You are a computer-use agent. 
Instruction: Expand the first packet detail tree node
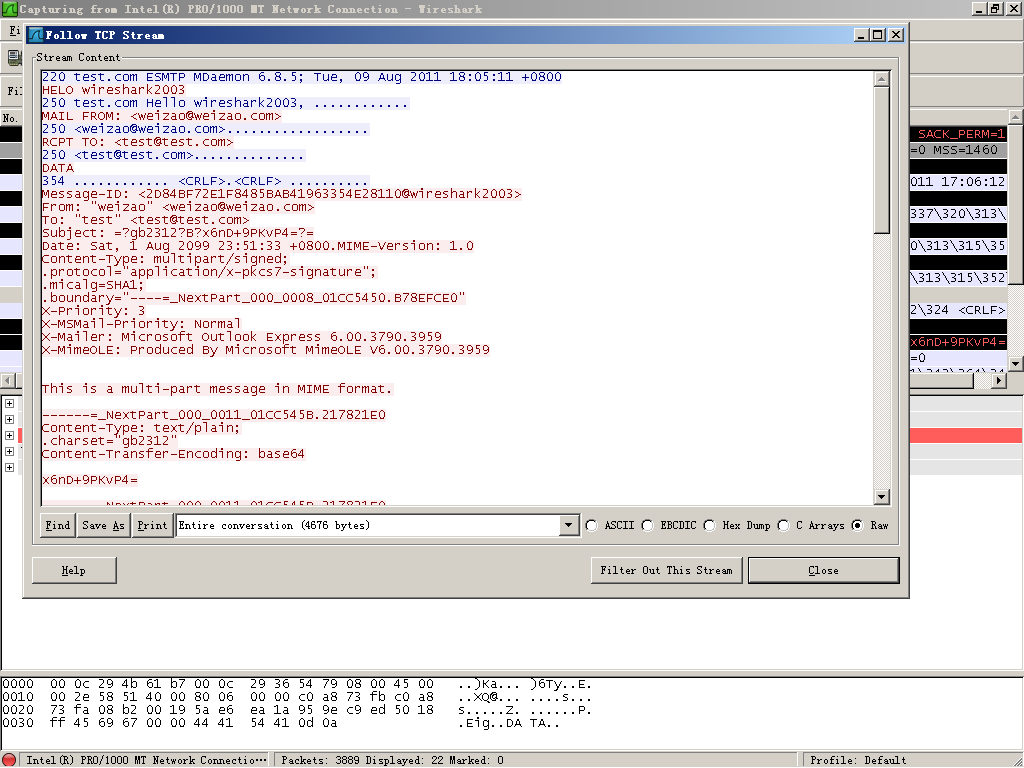9,404
